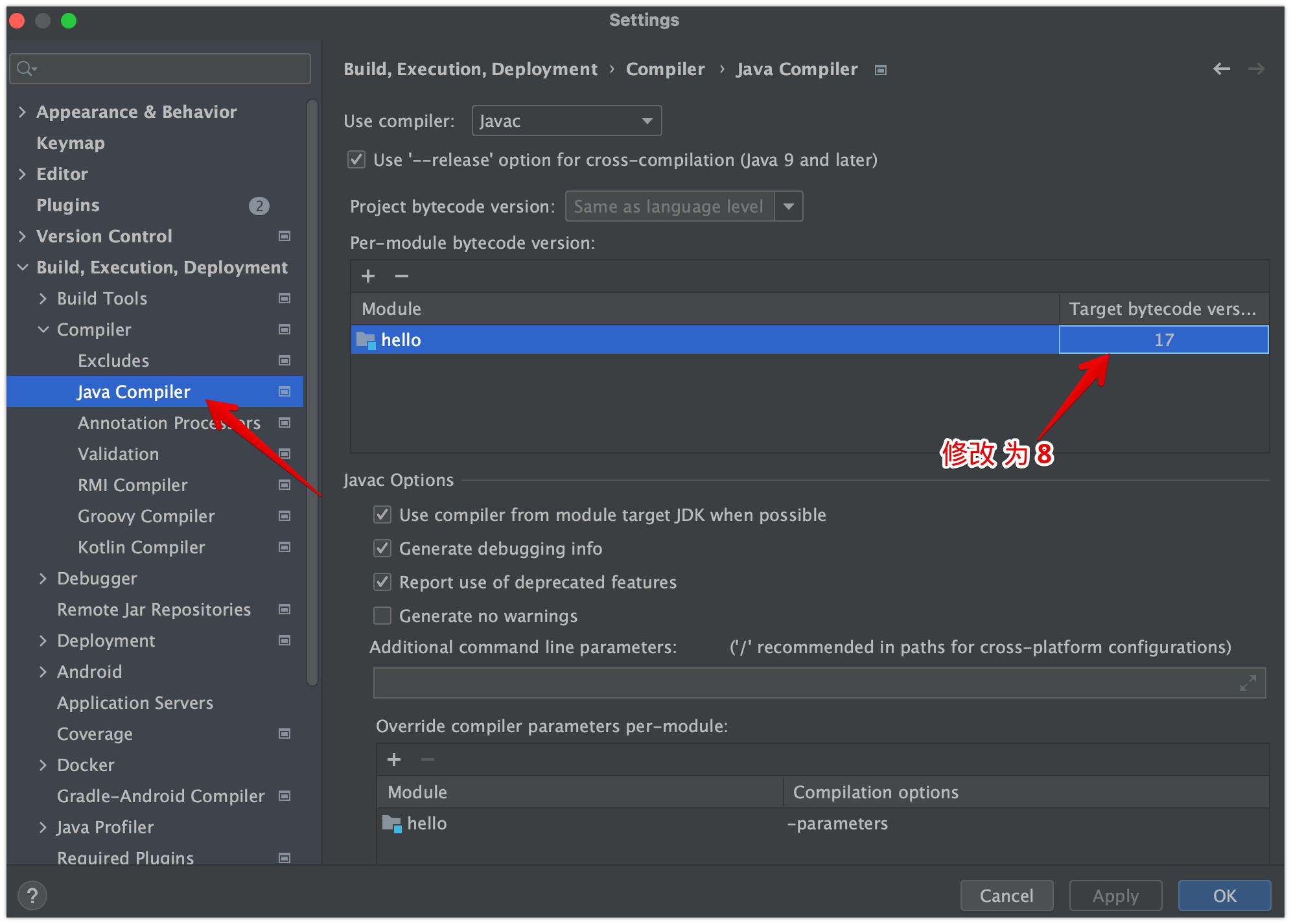Click the settings tree vertical scrollbar

pyautogui.click(x=312, y=389)
